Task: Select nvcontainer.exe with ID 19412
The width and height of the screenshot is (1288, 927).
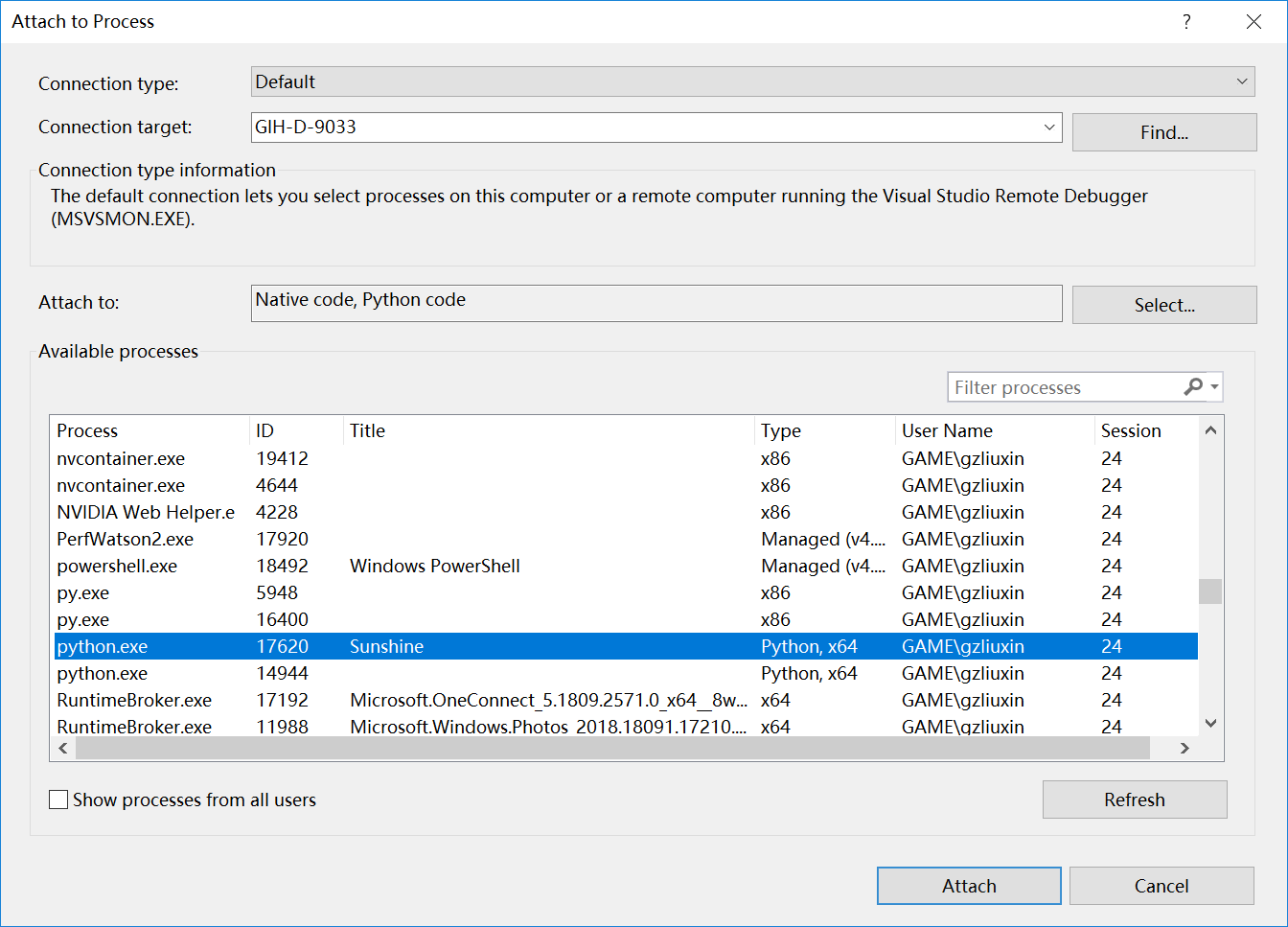Action: point(624,458)
